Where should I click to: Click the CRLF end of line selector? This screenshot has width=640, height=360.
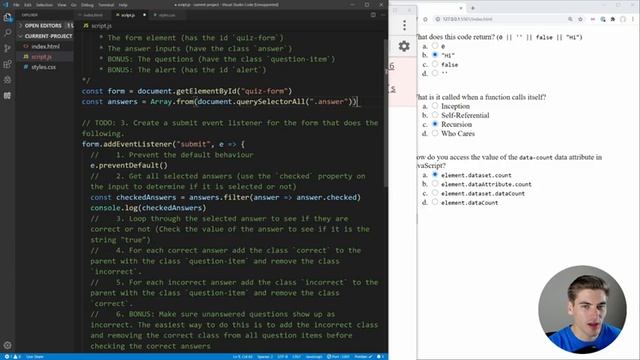[296, 357]
